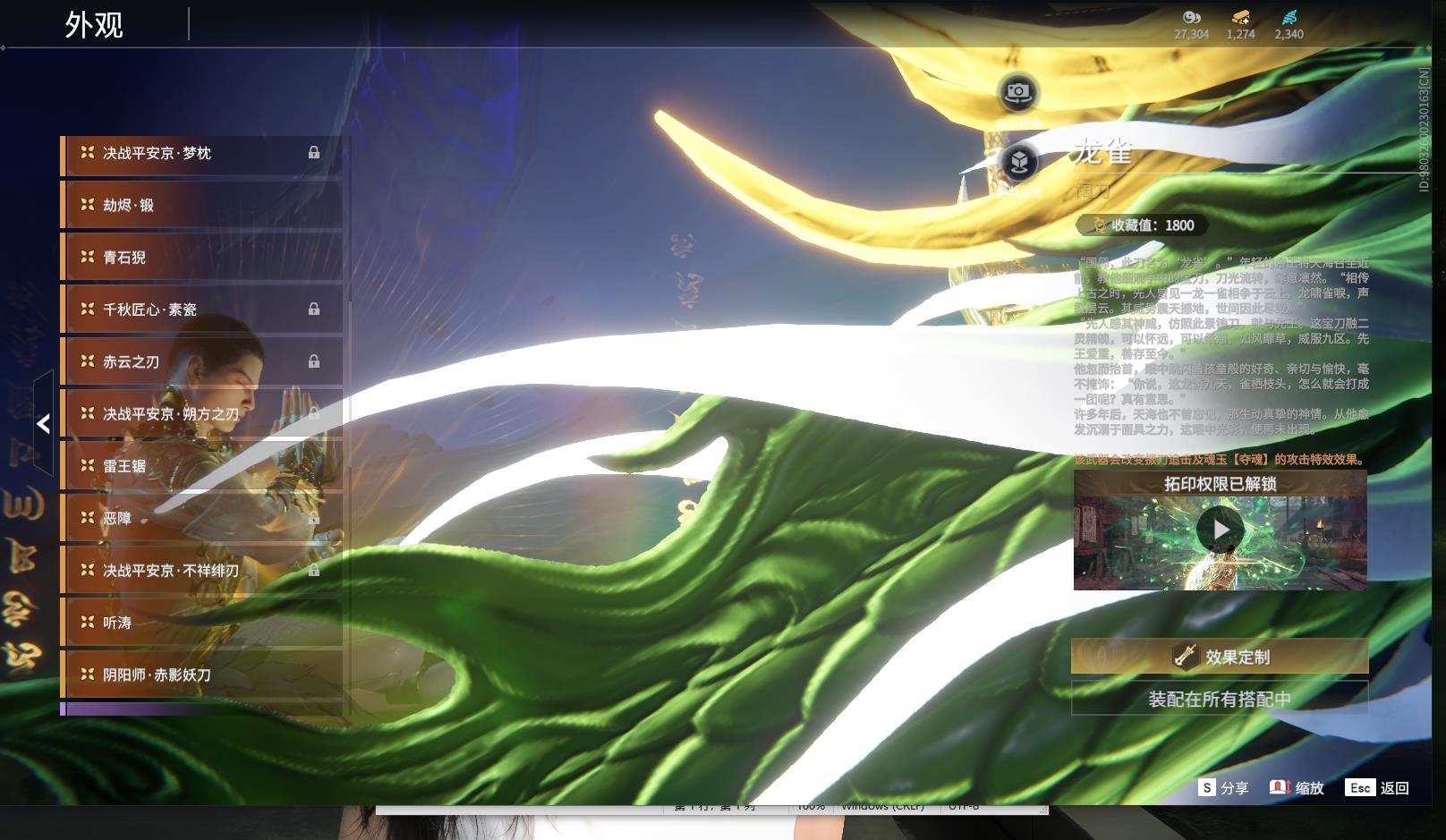Click the lock icon on 决战平安京·不祥绯刃
This screenshot has width=1446, height=840.
tap(314, 570)
